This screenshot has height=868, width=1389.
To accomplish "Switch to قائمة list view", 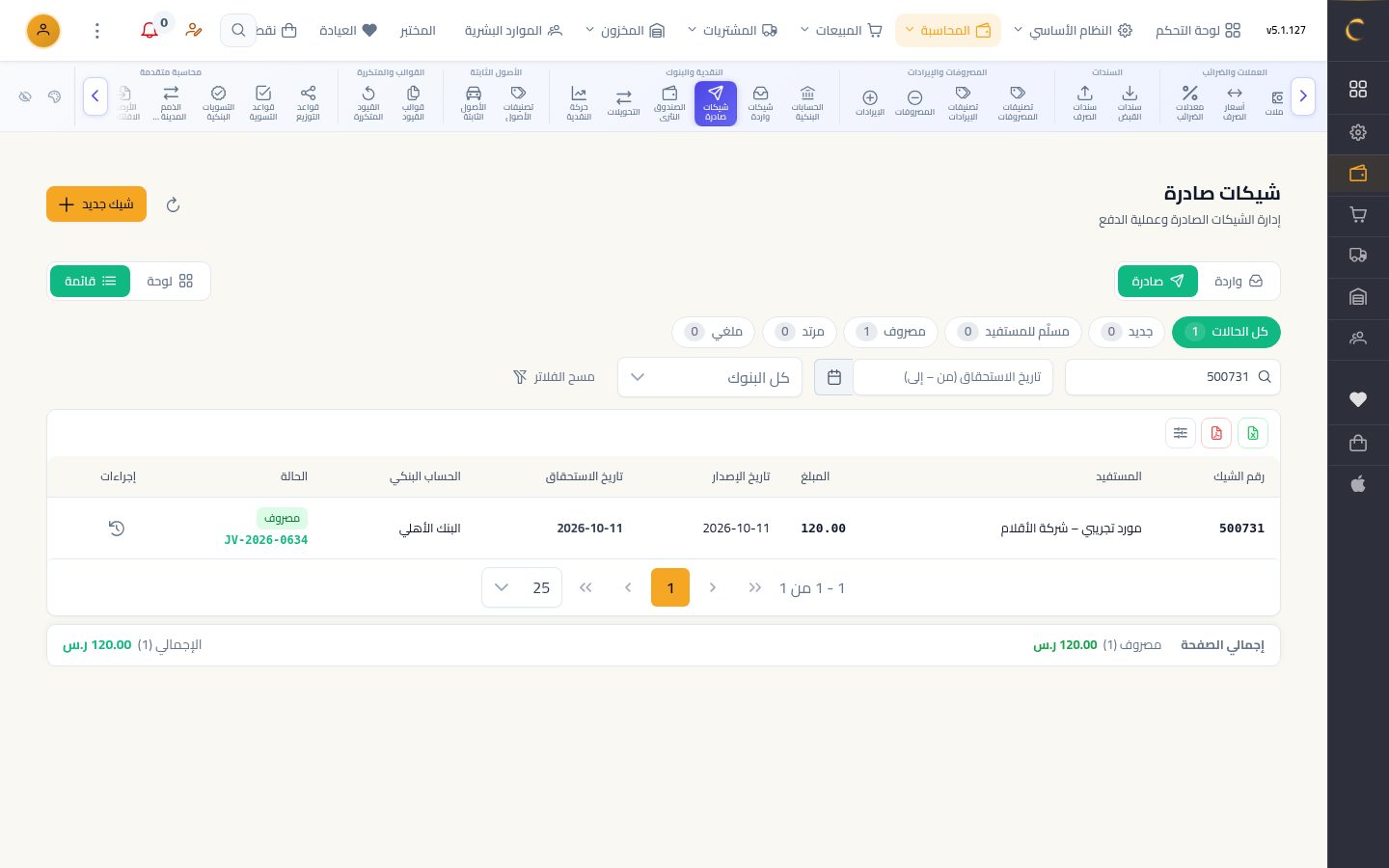I will pos(90,281).
